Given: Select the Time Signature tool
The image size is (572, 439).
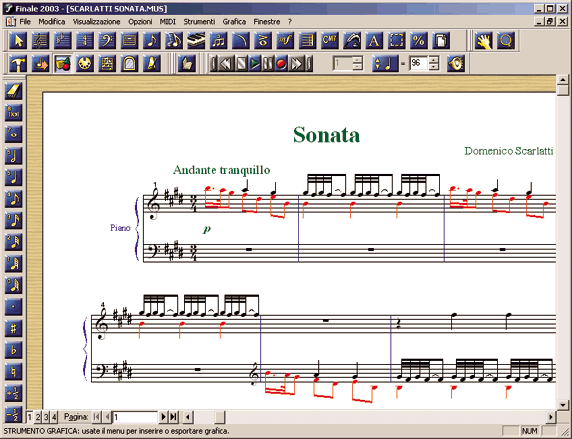Looking at the screenshot, I should 85,41.
